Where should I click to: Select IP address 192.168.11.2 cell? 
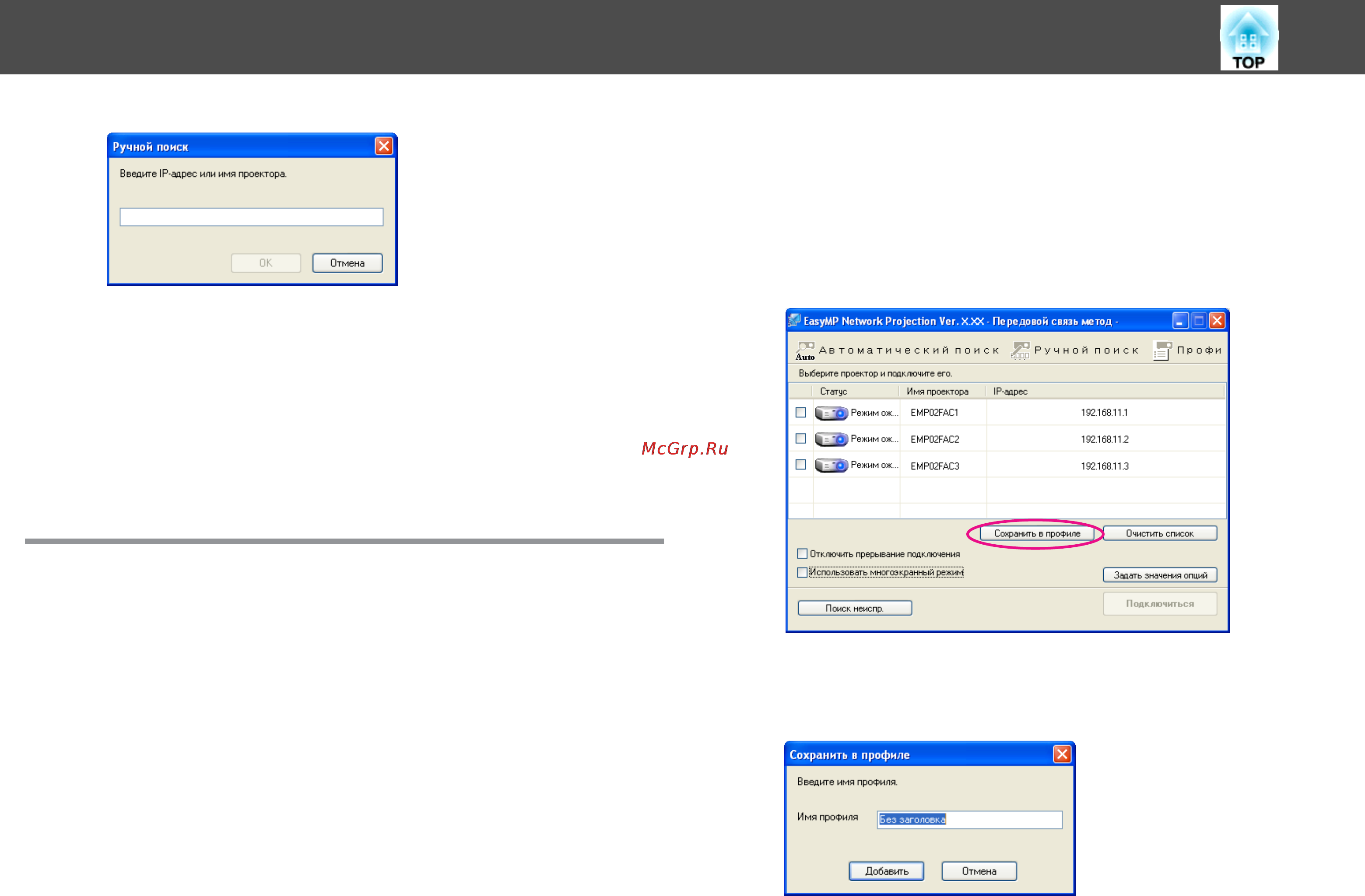click(x=1105, y=439)
